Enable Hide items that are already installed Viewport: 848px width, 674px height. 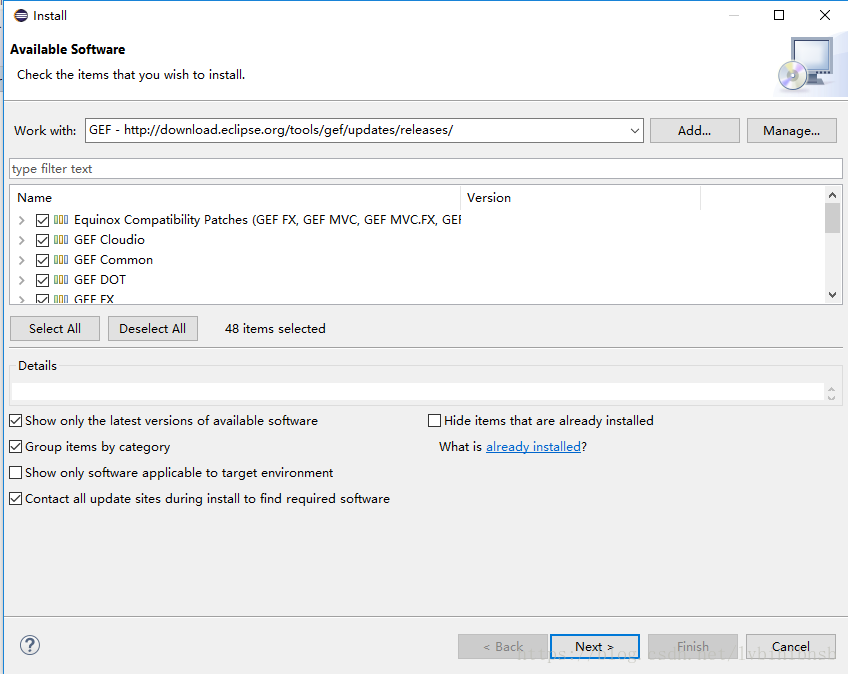pyautogui.click(x=434, y=420)
